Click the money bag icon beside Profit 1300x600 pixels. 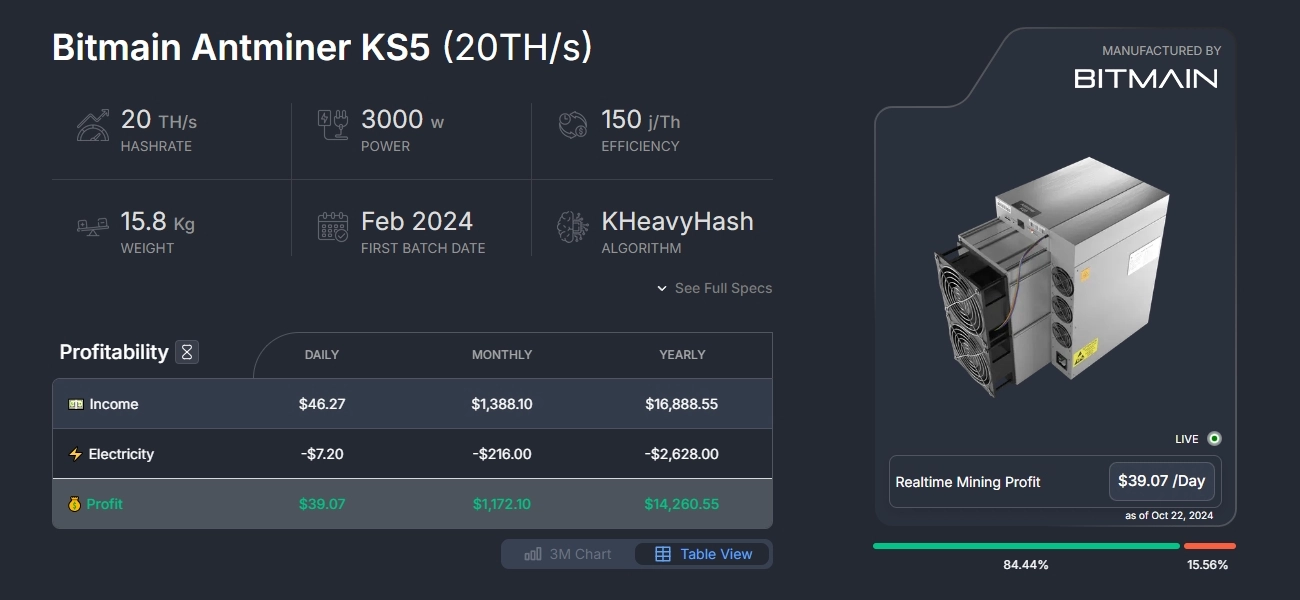[74, 504]
